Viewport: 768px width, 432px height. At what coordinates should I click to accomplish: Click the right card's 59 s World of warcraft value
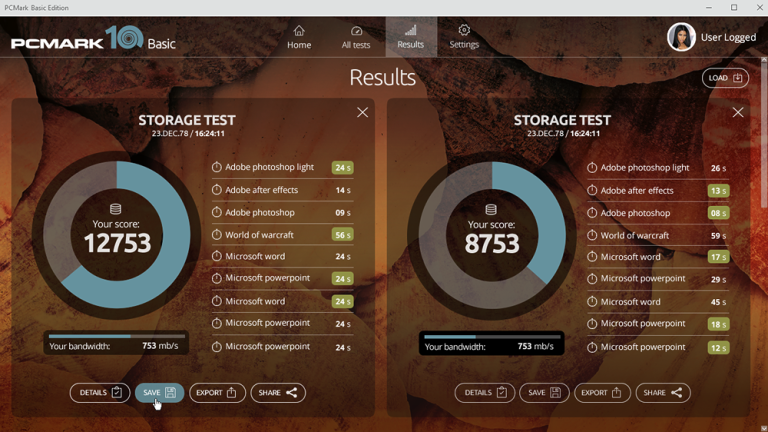718,236
